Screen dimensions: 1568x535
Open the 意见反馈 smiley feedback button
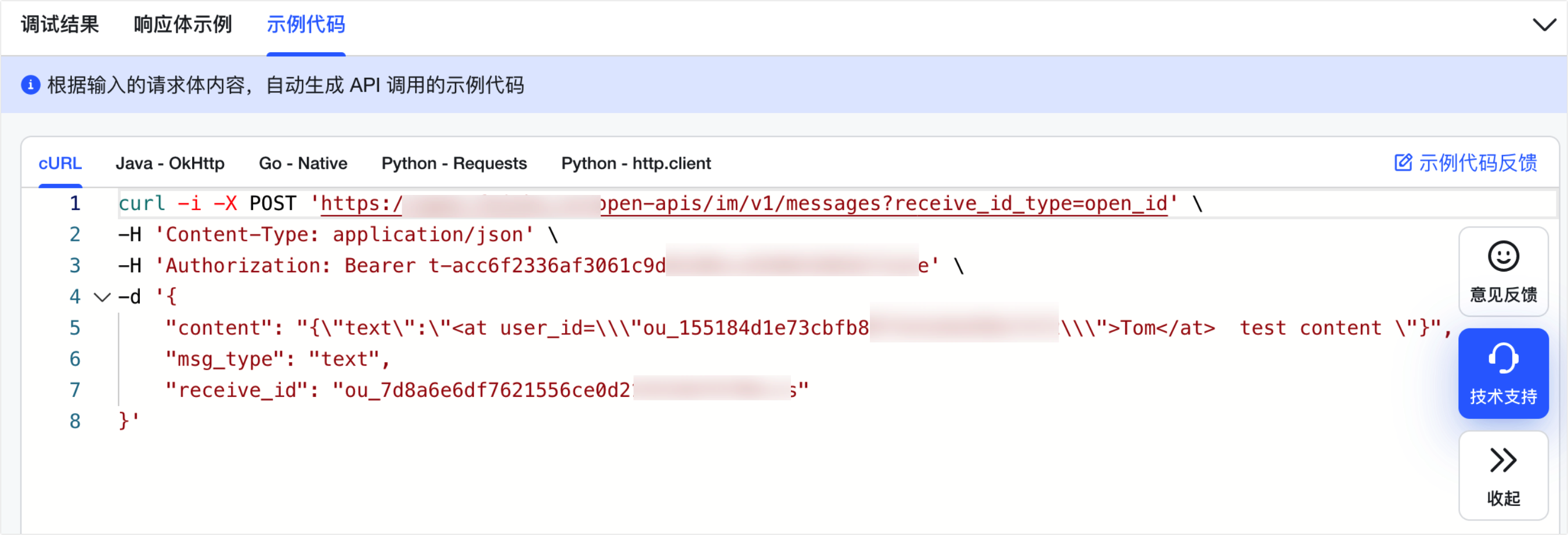(1503, 272)
